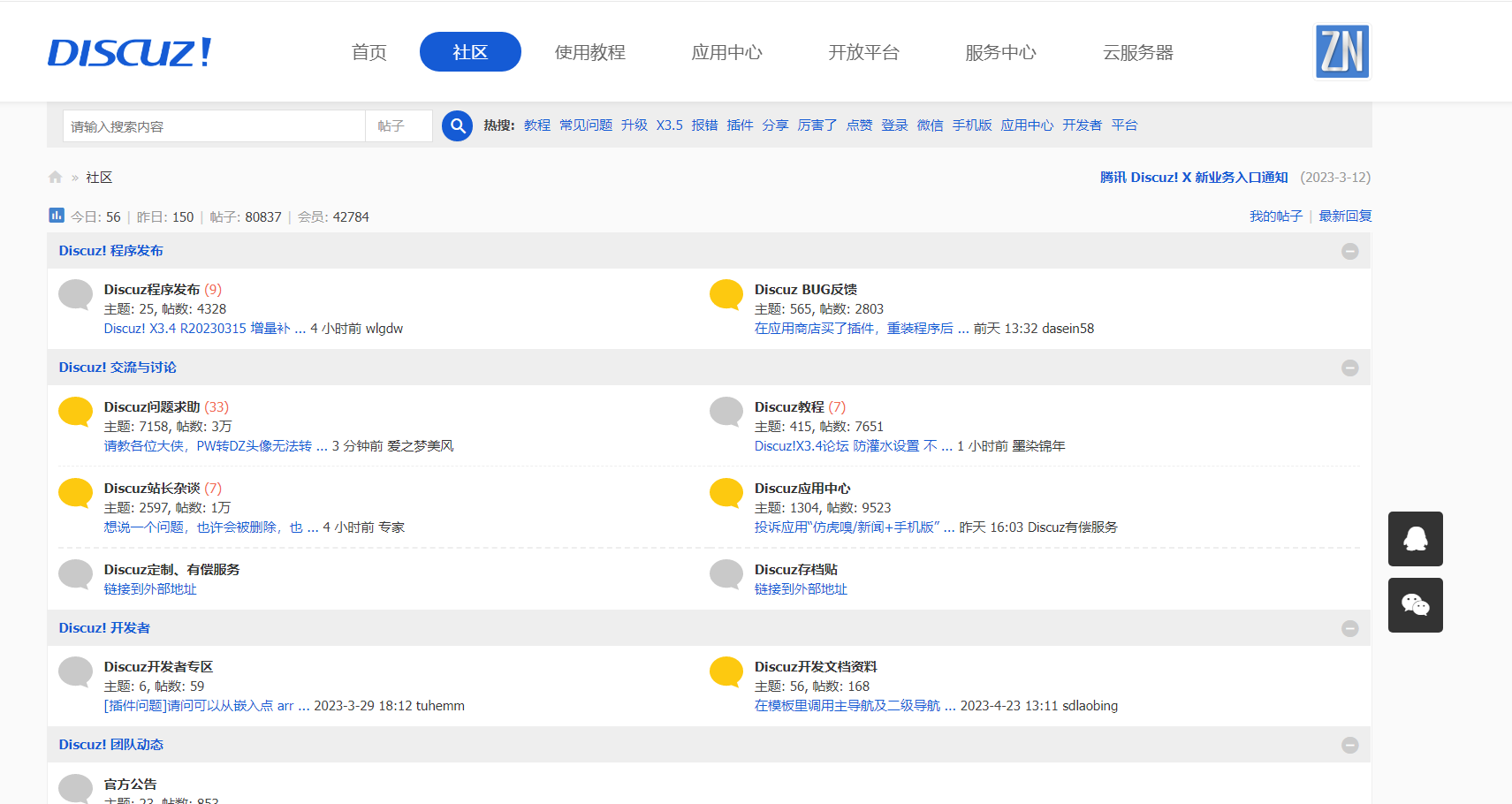The image size is (1512, 804).
Task: Click the Discuz程序发布 forum bubble icon
Action: pyautogui.click(x=76, y=294)
